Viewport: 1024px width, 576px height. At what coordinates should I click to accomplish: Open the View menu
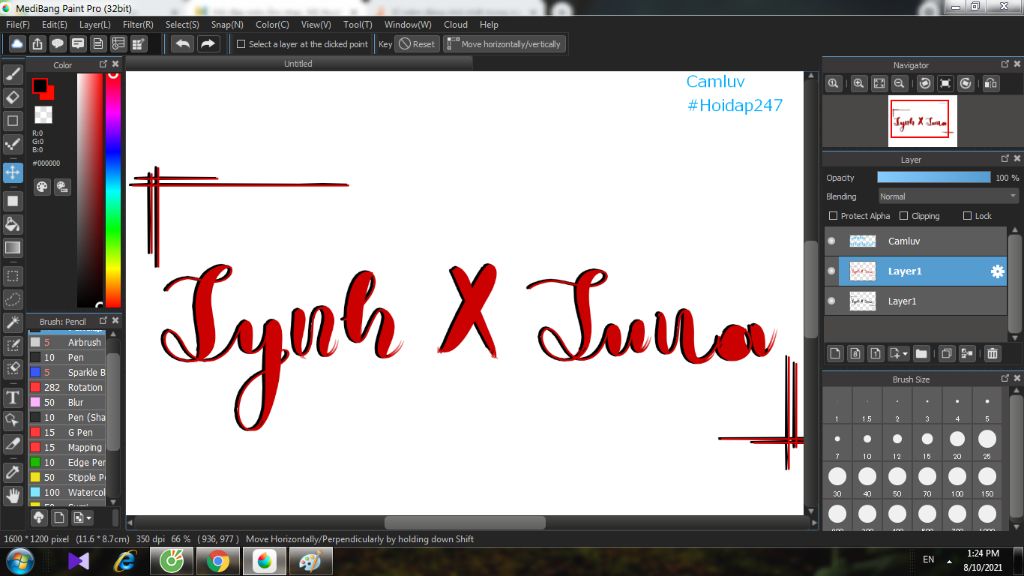pos(316,24)
